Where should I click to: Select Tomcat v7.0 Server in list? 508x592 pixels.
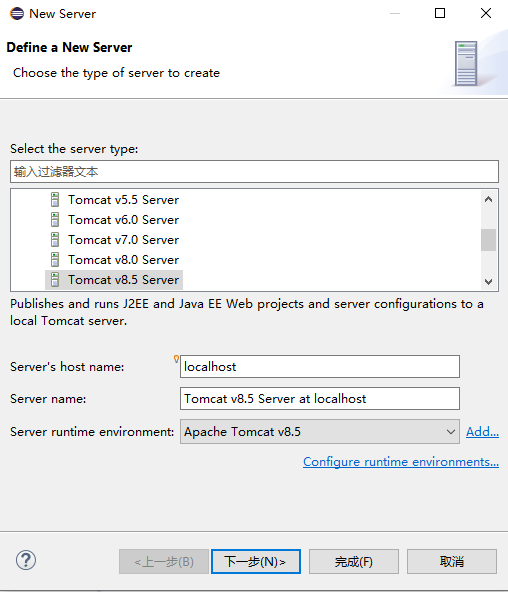coord(123,240)
